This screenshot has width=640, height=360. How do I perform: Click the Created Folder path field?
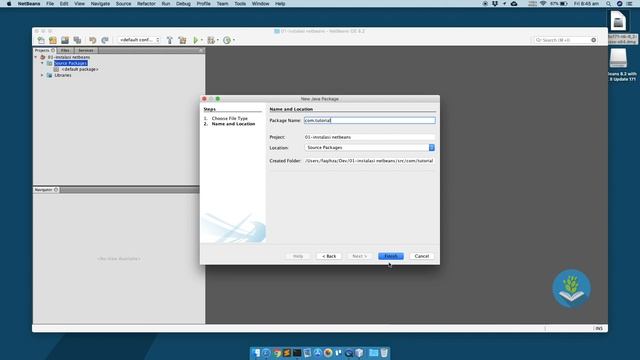point(369,161)
